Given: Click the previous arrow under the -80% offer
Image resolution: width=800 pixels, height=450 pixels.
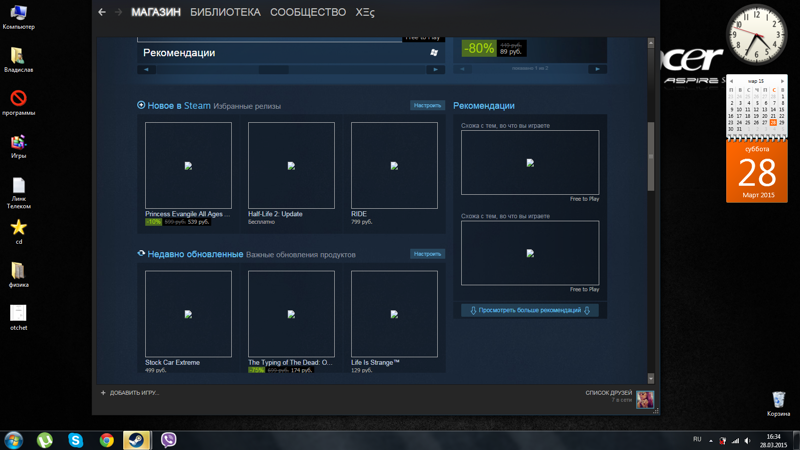Looking at the screenshot, I should pyautogui.click(x=462, y=69).
